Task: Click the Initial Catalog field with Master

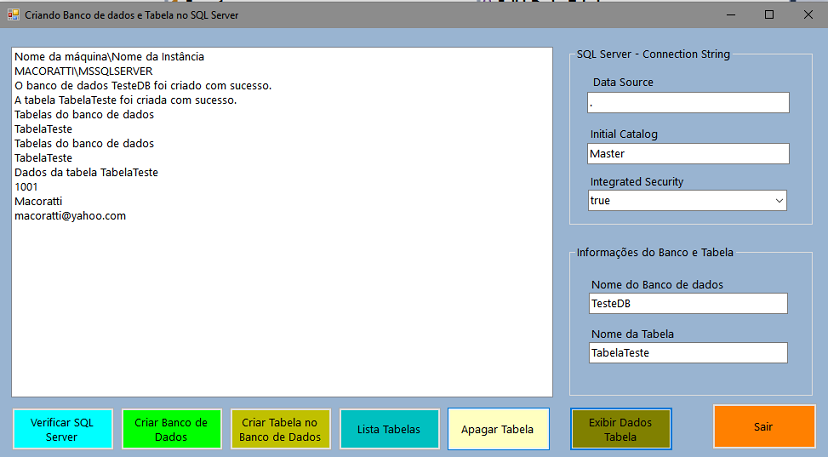Action: (x=688, y=154)
